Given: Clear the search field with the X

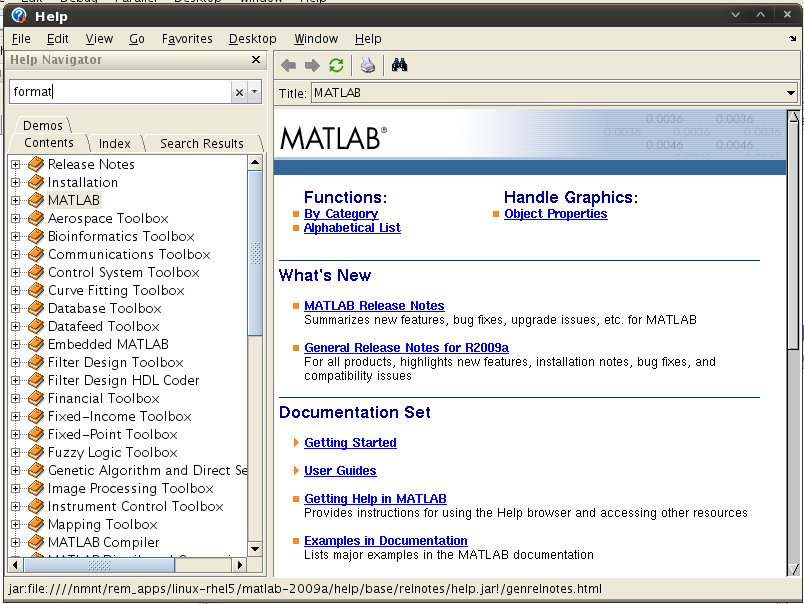Looking at the screenshot, I should point(239,92).
